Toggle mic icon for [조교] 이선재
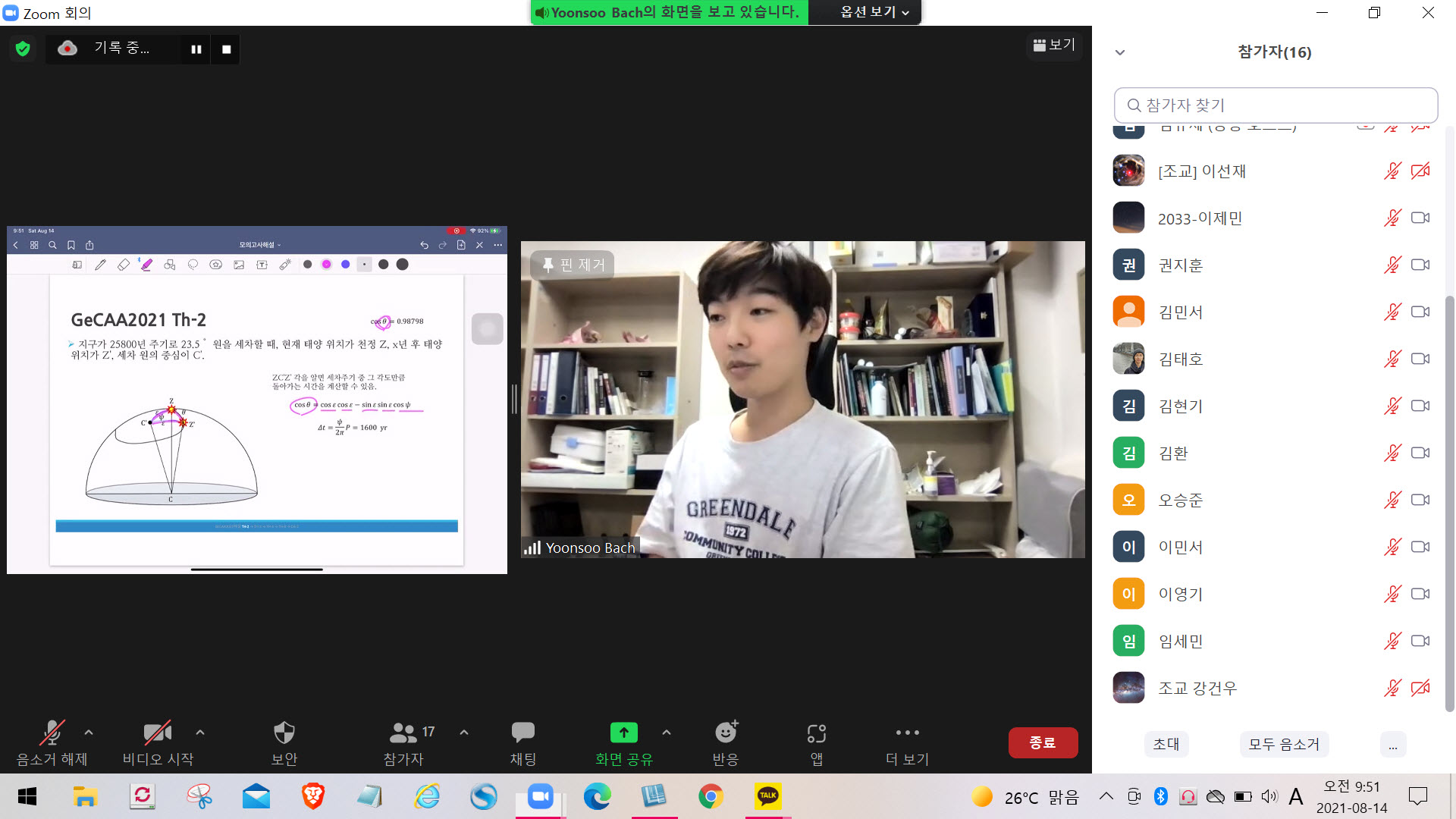Viewport: 1456px width, 819px height. pos(1392,171)
